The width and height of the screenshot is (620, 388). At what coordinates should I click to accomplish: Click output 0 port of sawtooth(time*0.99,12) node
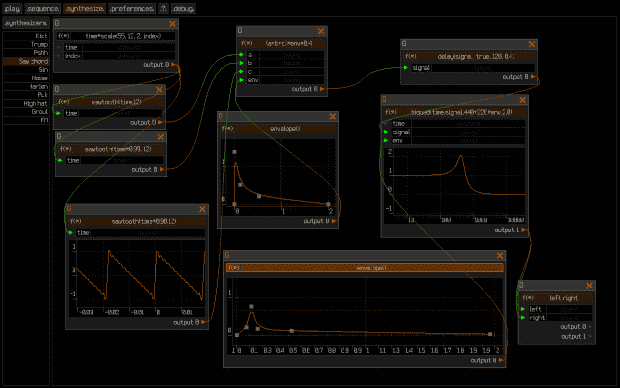161,169
